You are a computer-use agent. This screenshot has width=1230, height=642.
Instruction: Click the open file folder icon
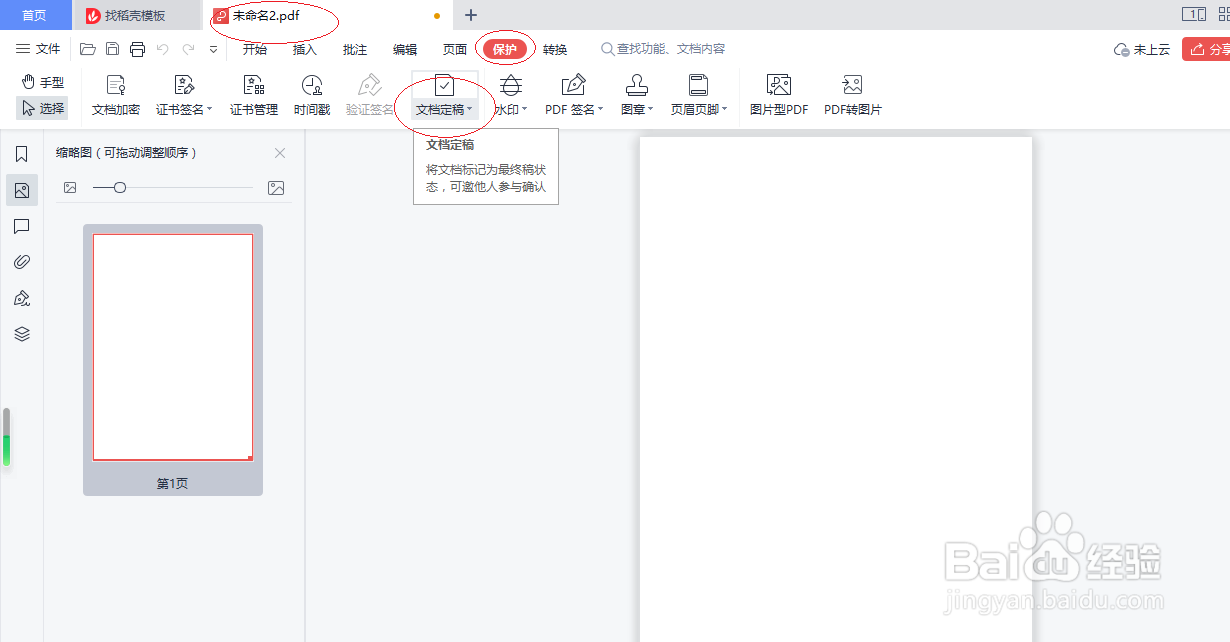point(88,49)
